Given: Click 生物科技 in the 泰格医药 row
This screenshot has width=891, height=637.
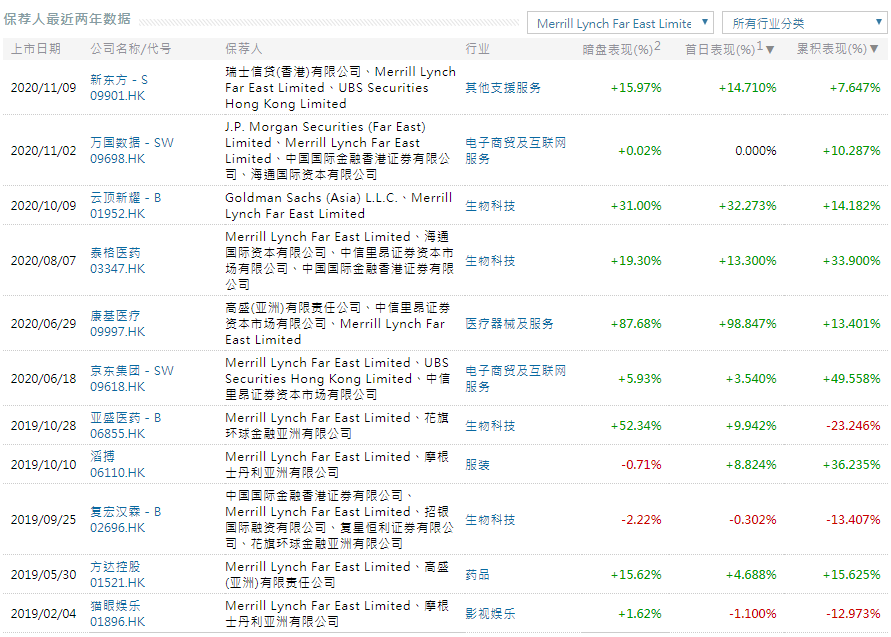Looking at the screenshot, I should pos(490,261).
